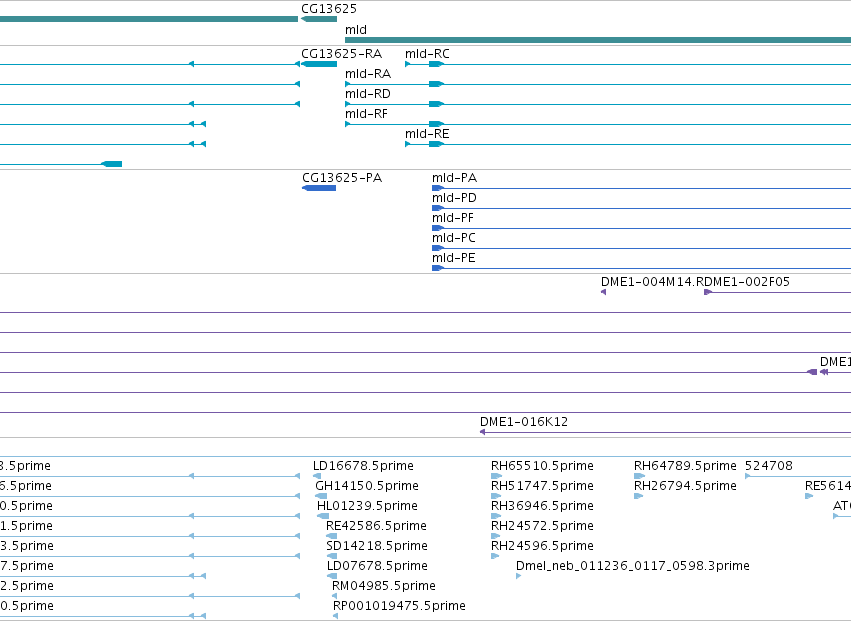Select the RH24596.5prime EST label

(x=542, y=546)
